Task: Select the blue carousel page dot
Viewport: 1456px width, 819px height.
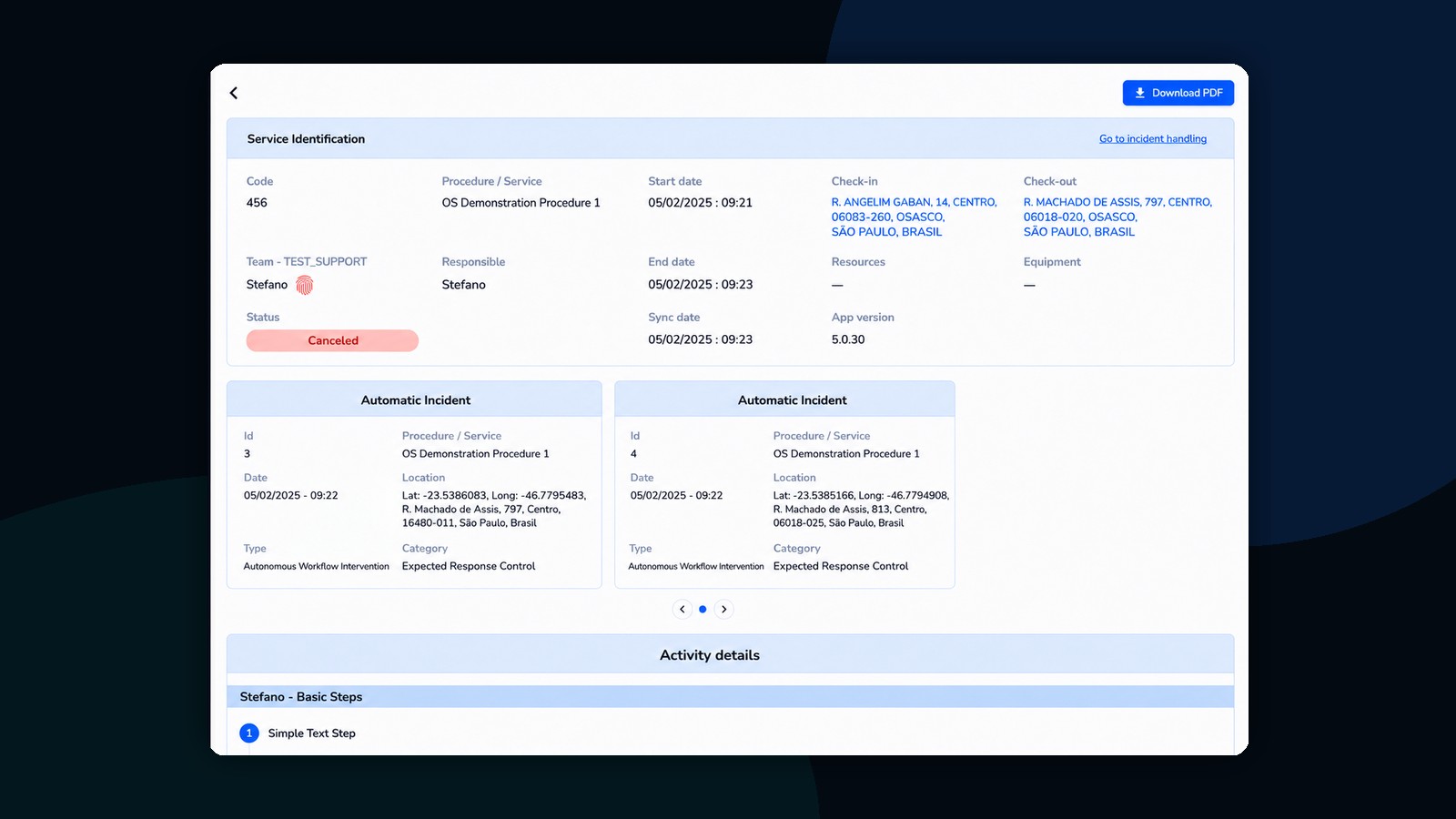Action: pos(703,610)
